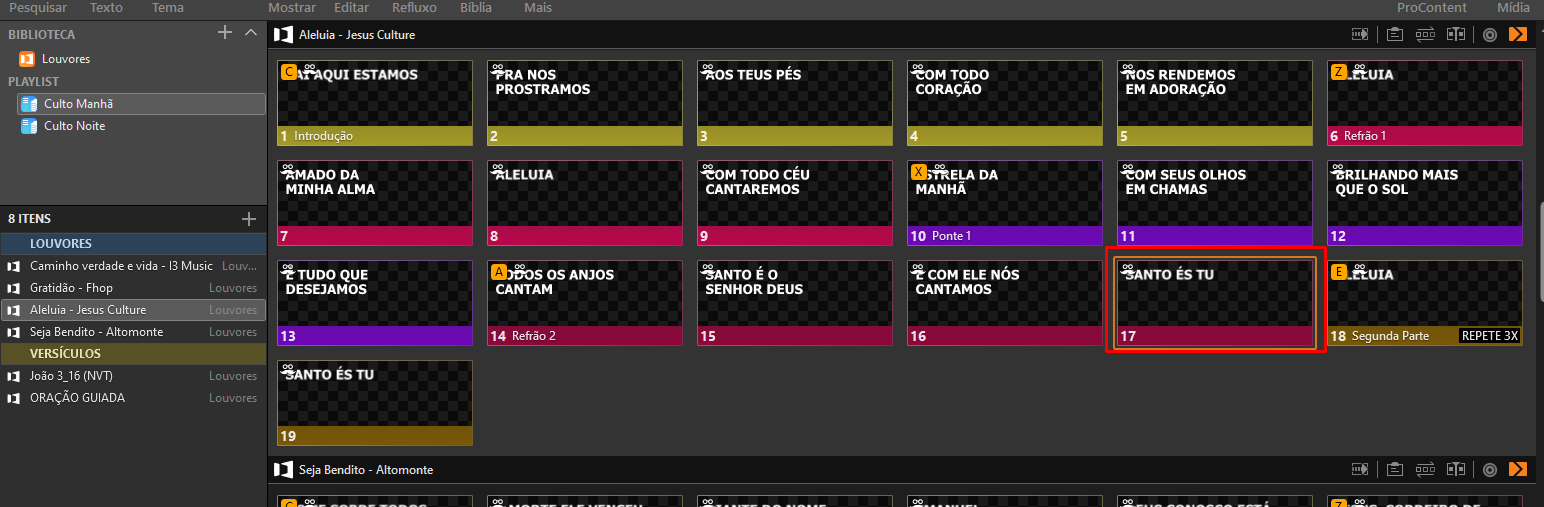Add item to playlist with 8 ITENS plus
Image resolution: width=1544 pixels, height=507 pixels.
[x=249, y=218]
